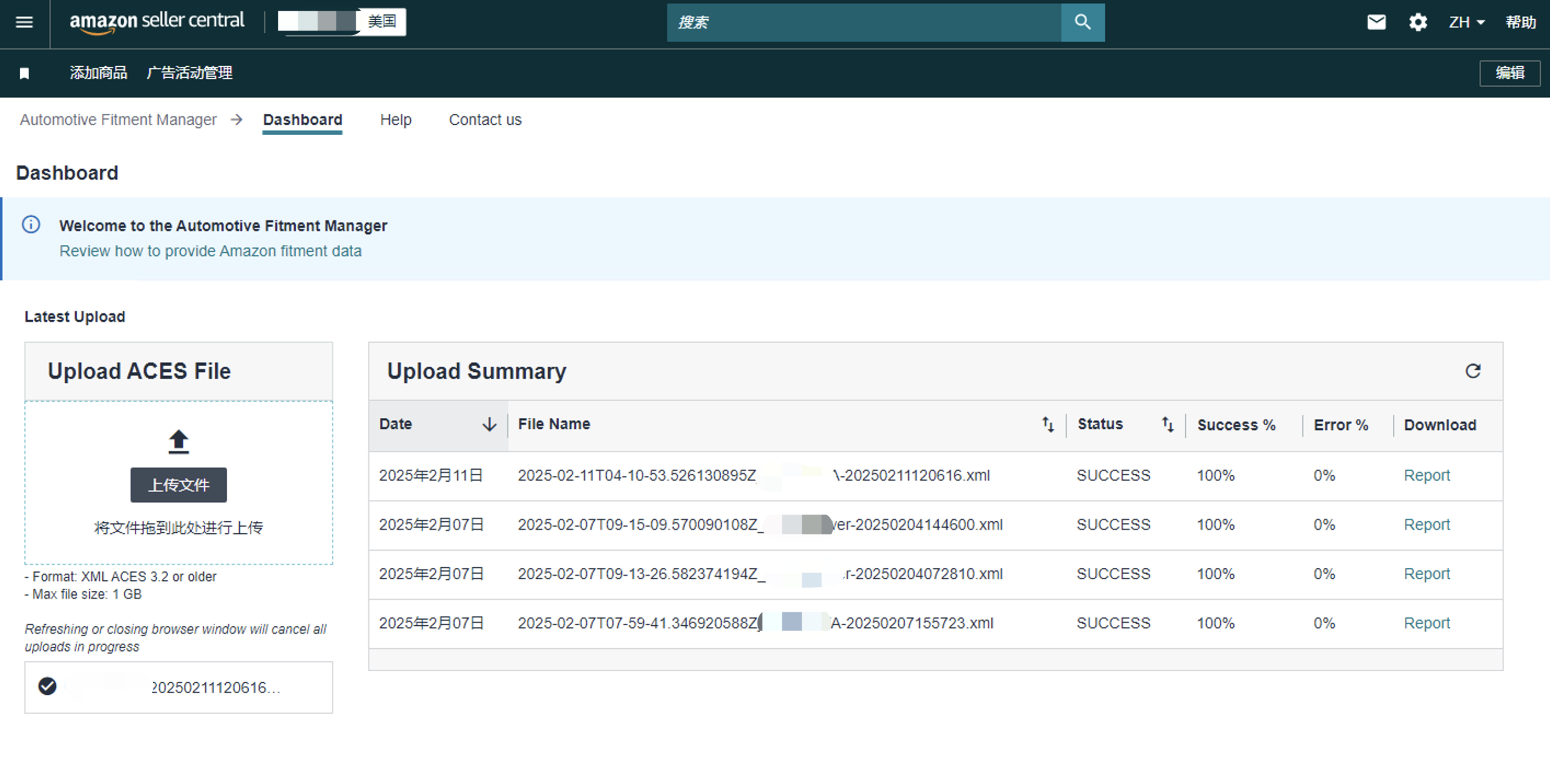Image resolution: width=1550 pixels, height=784 pixels.
Task: Sort uploads by Date column arrow
Action: (489, 424)
